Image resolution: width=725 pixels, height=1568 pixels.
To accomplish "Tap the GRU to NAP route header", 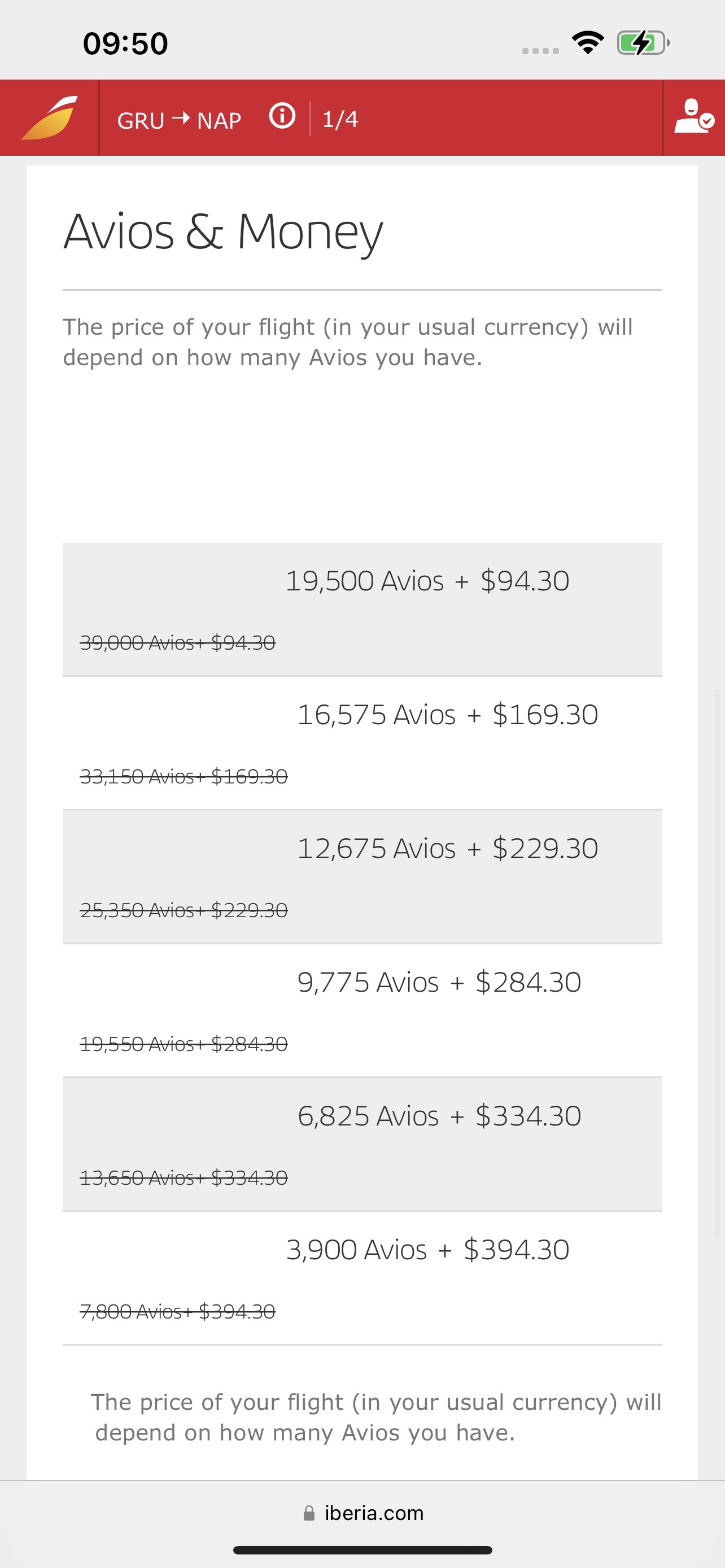I will [x=179, y=120].
